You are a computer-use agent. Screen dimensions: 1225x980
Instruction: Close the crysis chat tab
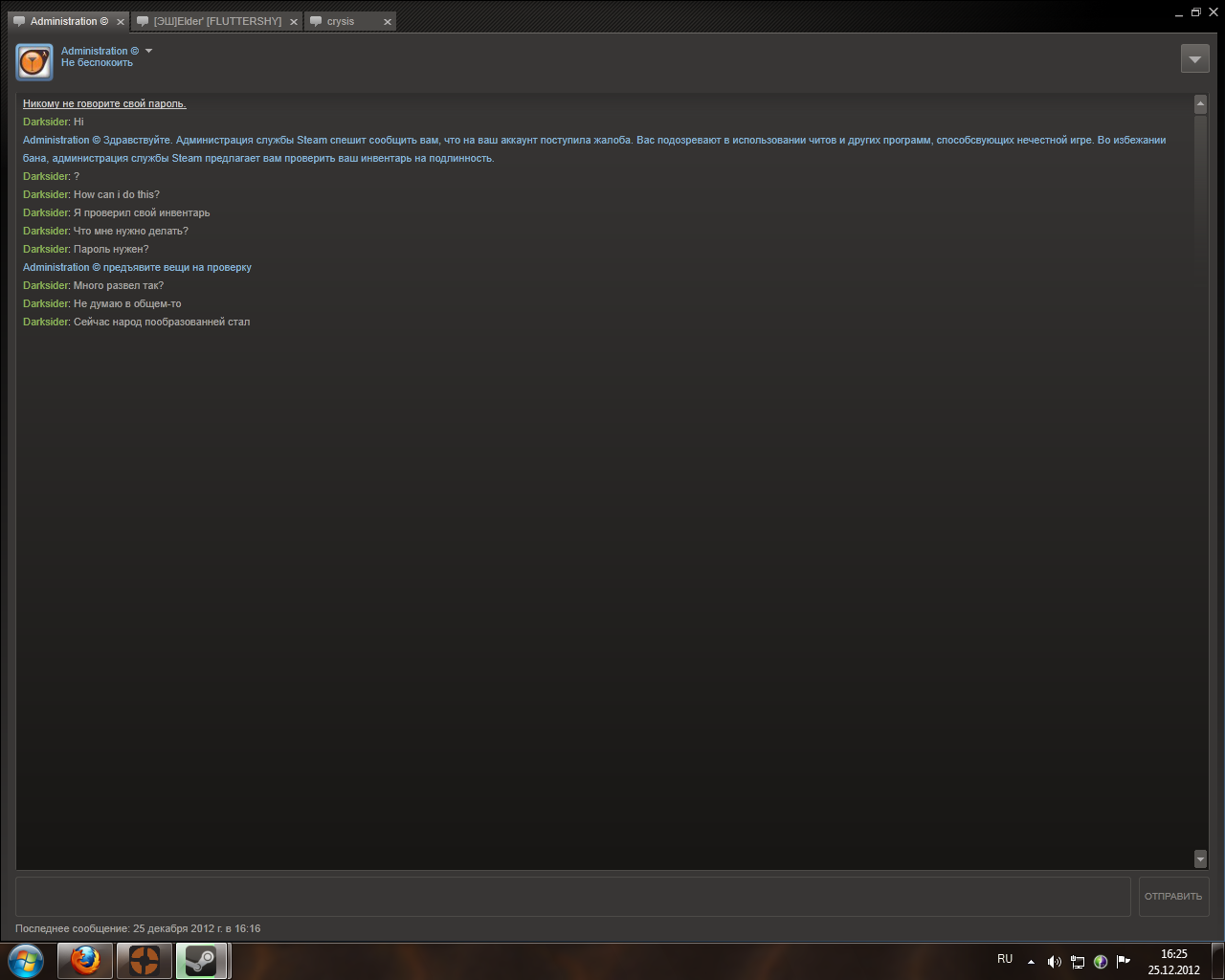[387, 22]
